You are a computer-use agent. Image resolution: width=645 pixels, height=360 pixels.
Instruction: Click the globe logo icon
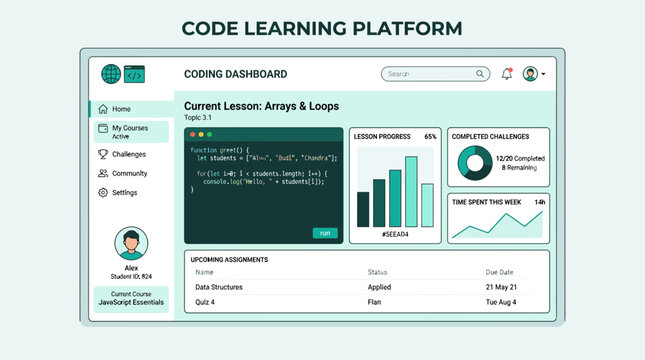coord(111,74)
